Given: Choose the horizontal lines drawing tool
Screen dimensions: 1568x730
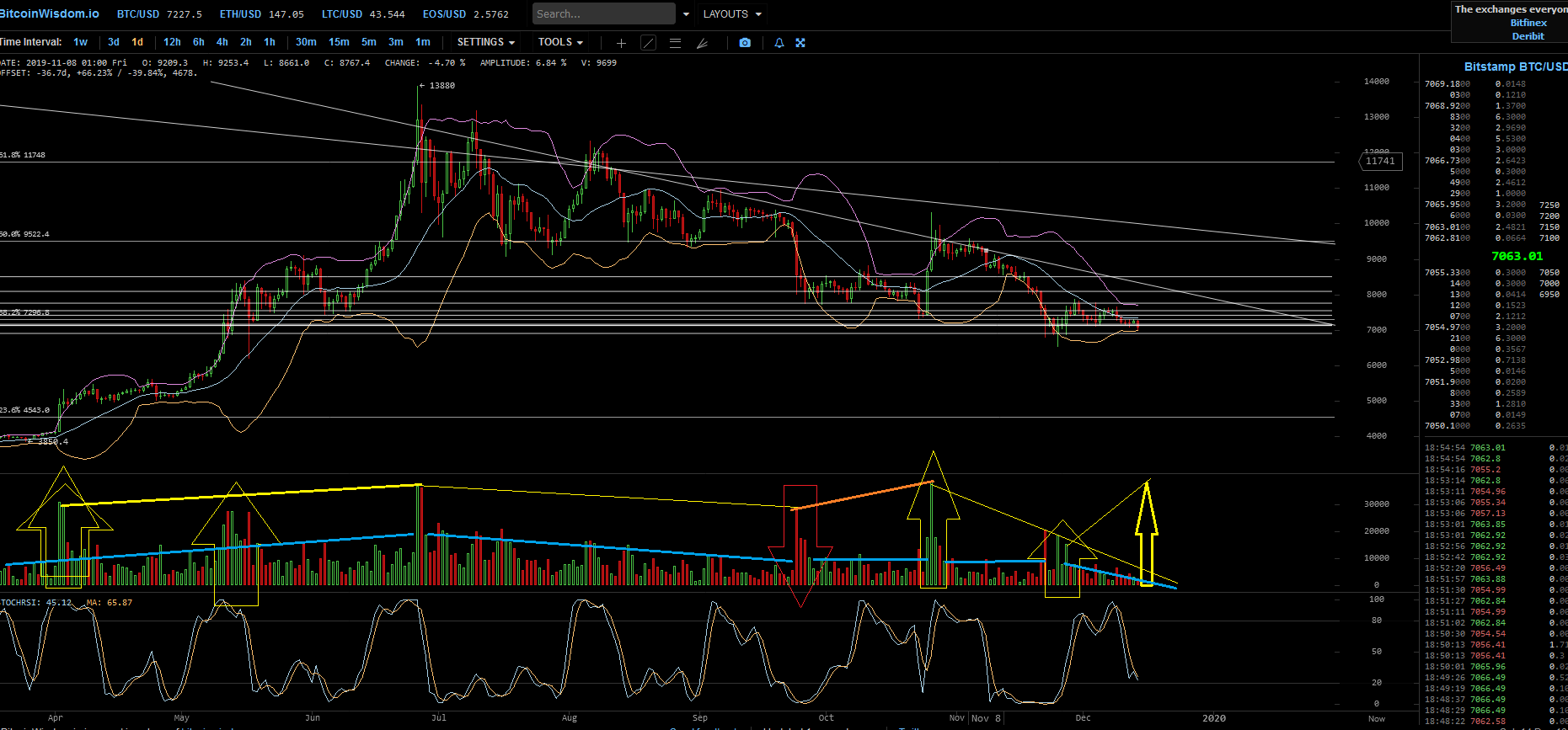Looking at the screenshot, I should (x=675, y=43).
